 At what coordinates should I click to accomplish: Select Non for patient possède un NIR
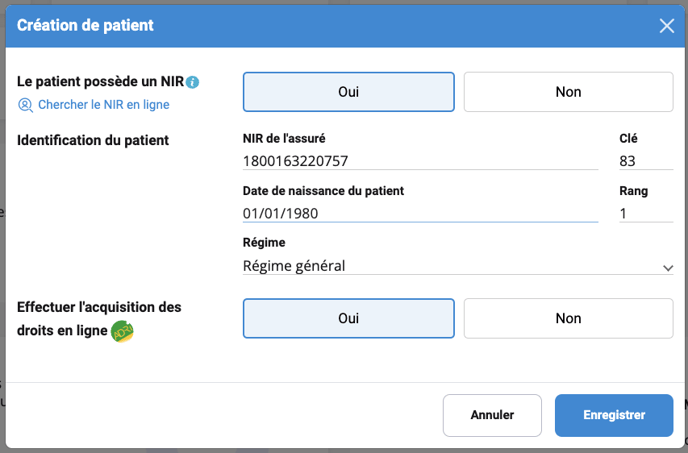(x=568, y=92)
